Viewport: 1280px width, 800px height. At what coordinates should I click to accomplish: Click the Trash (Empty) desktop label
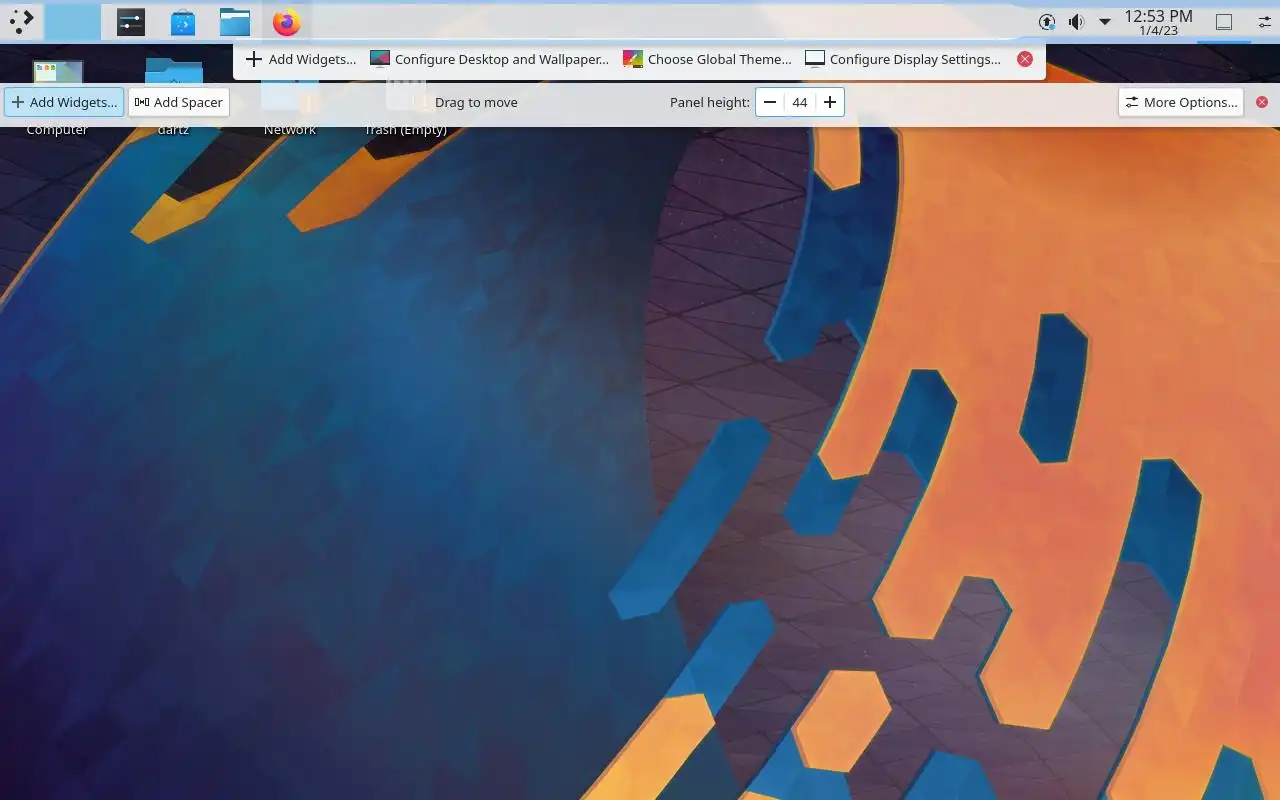405,129
